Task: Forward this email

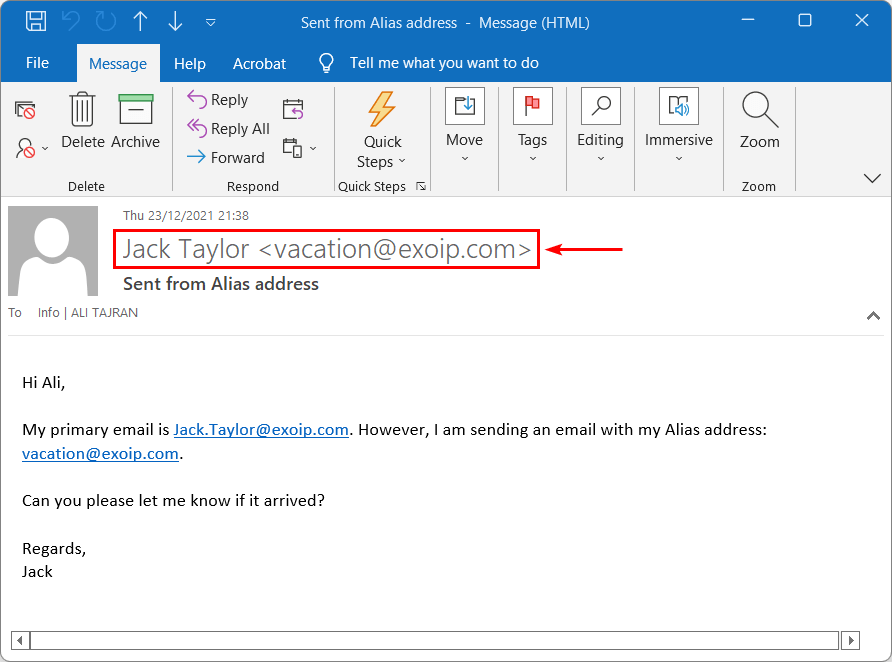Action: click(x=226, y=157)
